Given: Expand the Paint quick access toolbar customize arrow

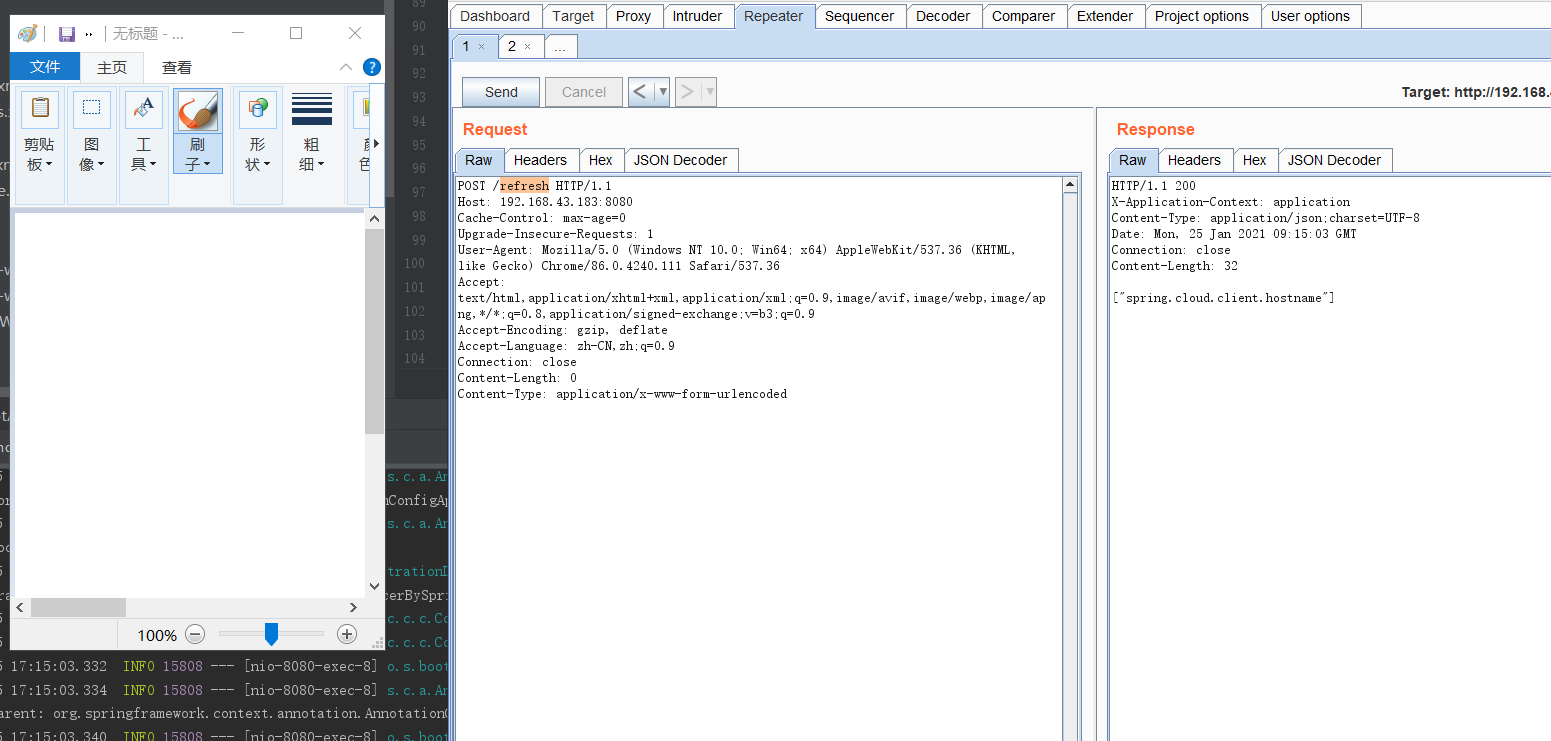Looking at the screenshot, I should point(89,34).
